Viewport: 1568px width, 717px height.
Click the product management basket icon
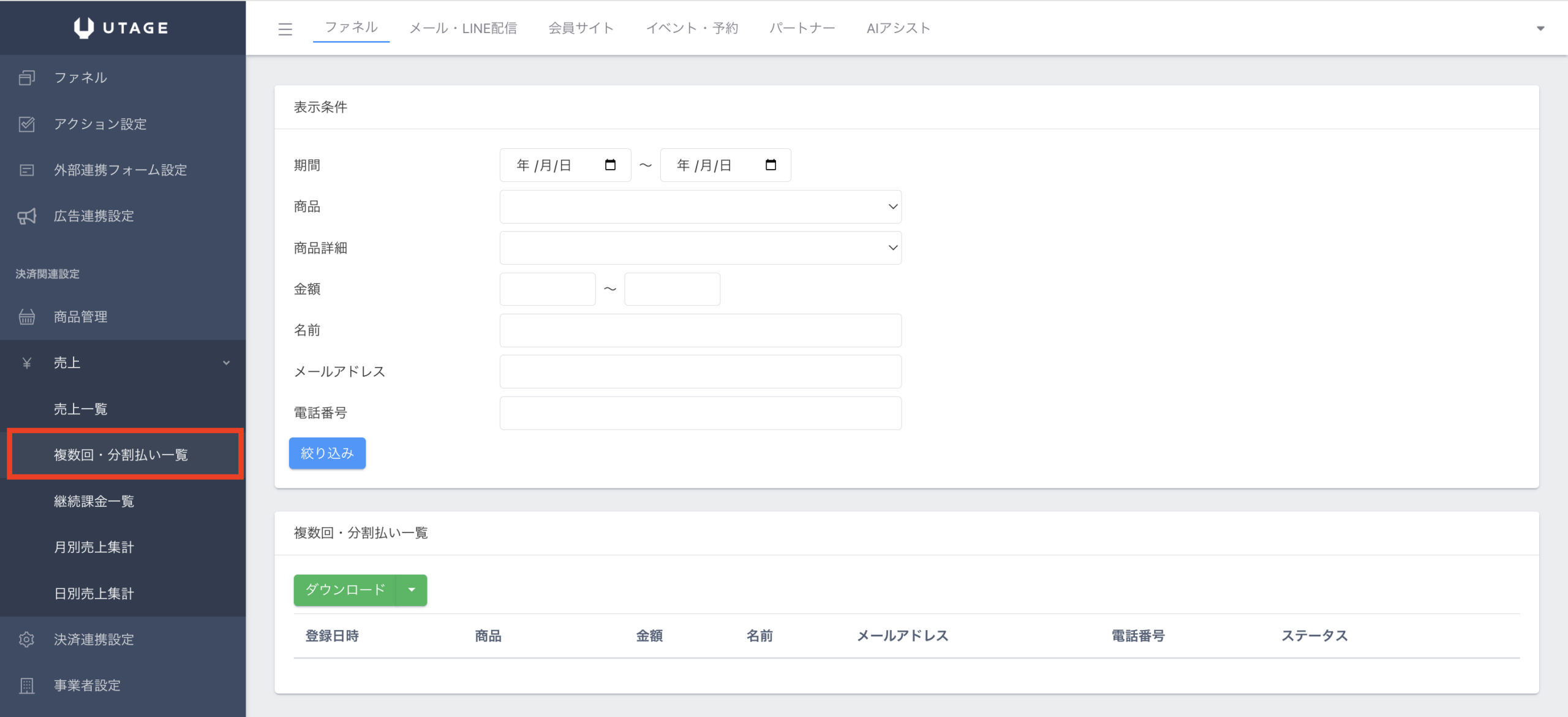[26, 317]
